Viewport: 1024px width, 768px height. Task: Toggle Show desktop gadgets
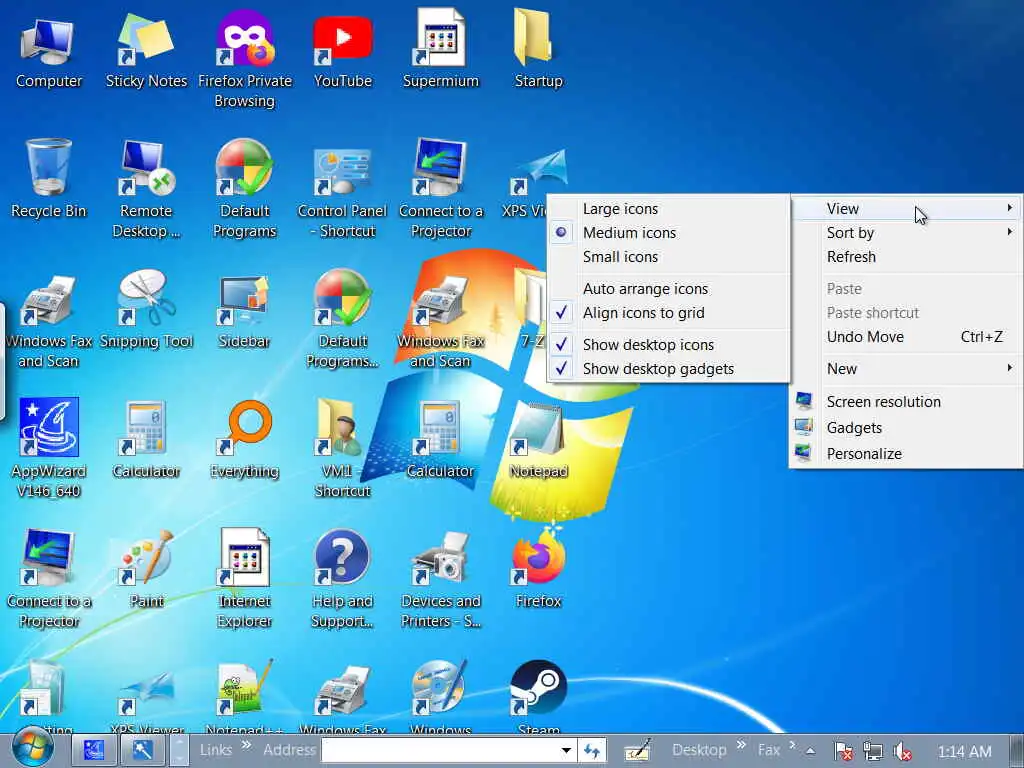tap(668, 369)
